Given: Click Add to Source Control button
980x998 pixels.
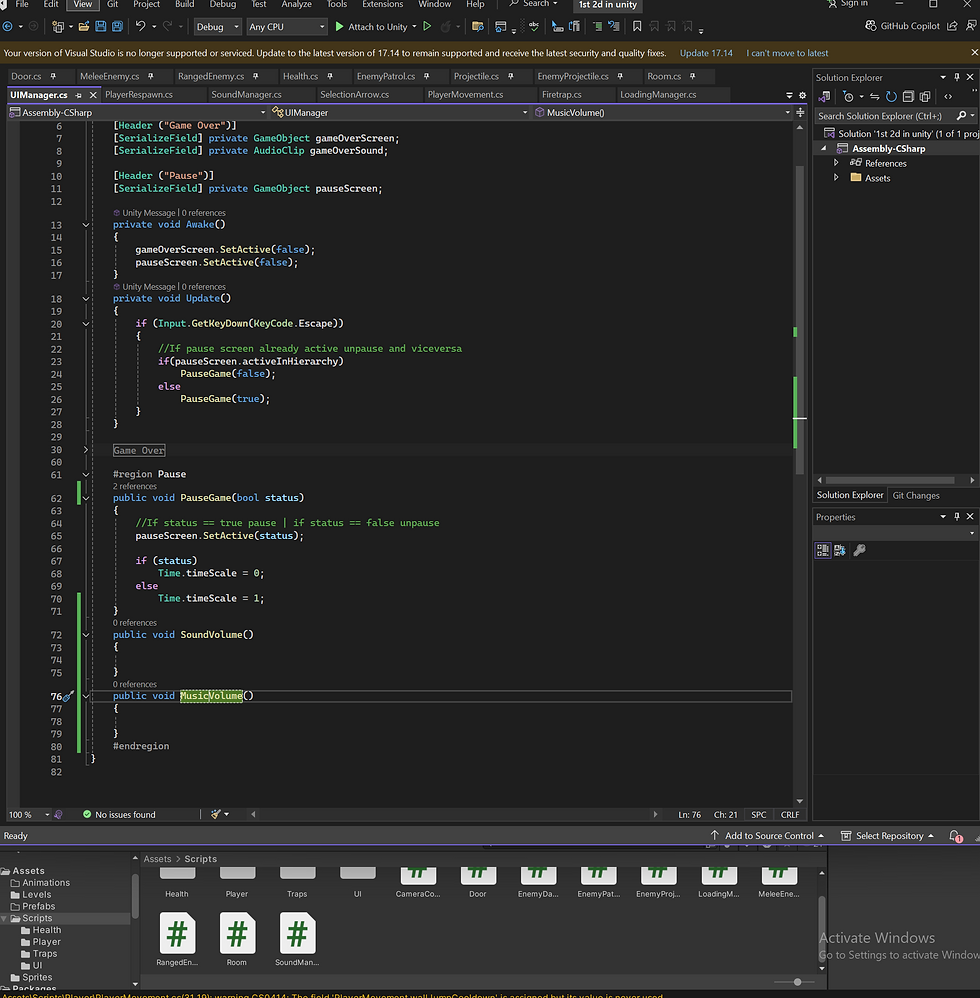Looking at the screenshot, I should pos(767,836).
